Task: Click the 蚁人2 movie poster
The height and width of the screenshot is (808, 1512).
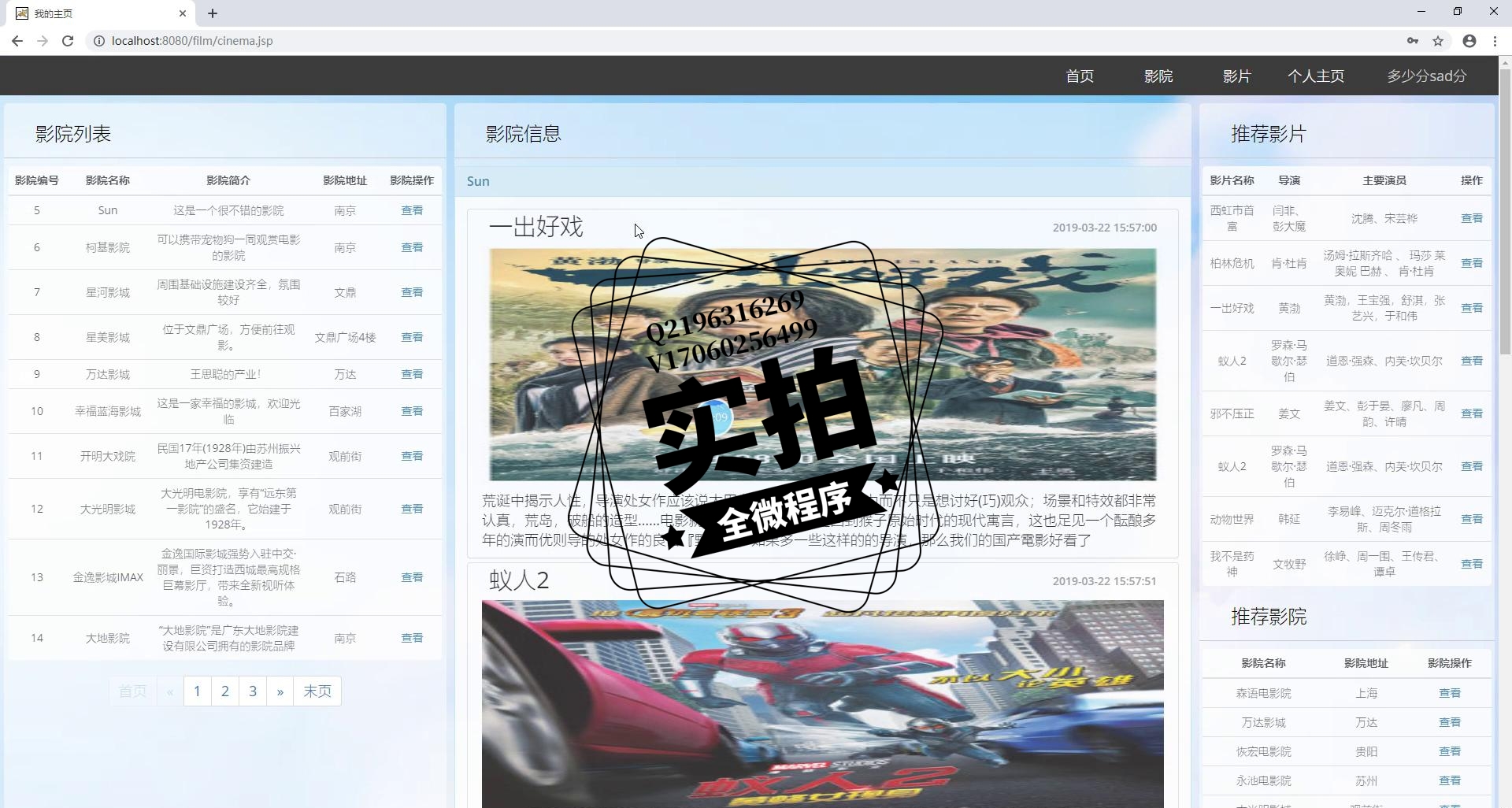Action: (823, 704)
